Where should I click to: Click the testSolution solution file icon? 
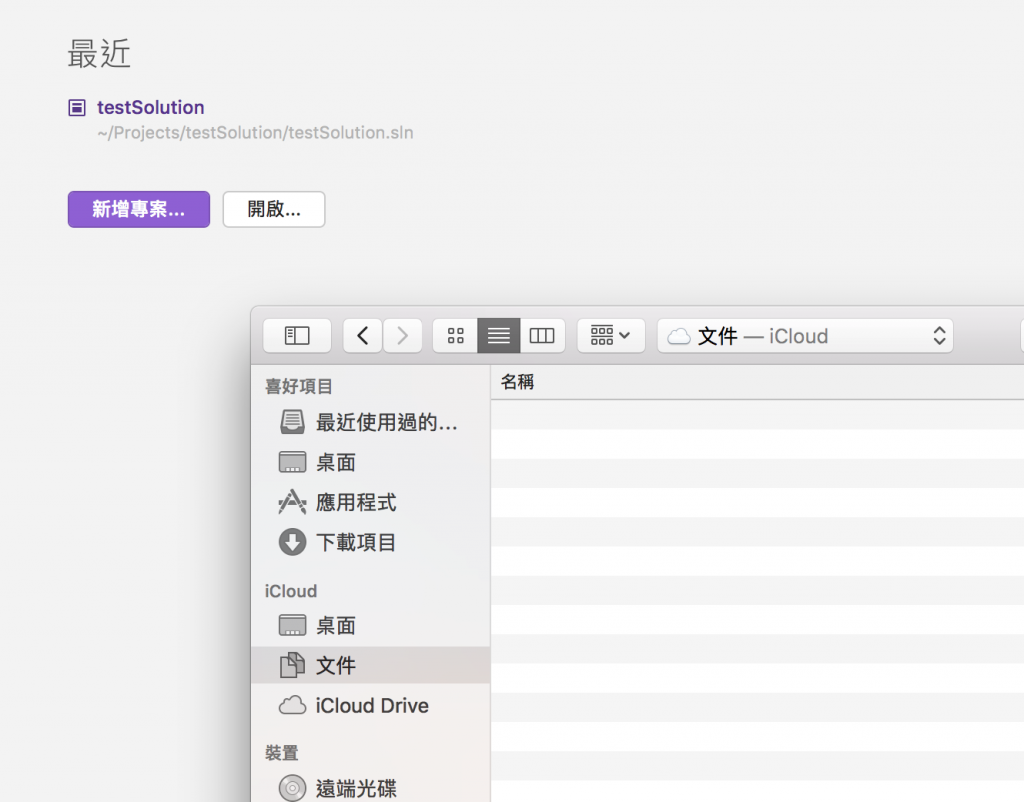[77, 108]
